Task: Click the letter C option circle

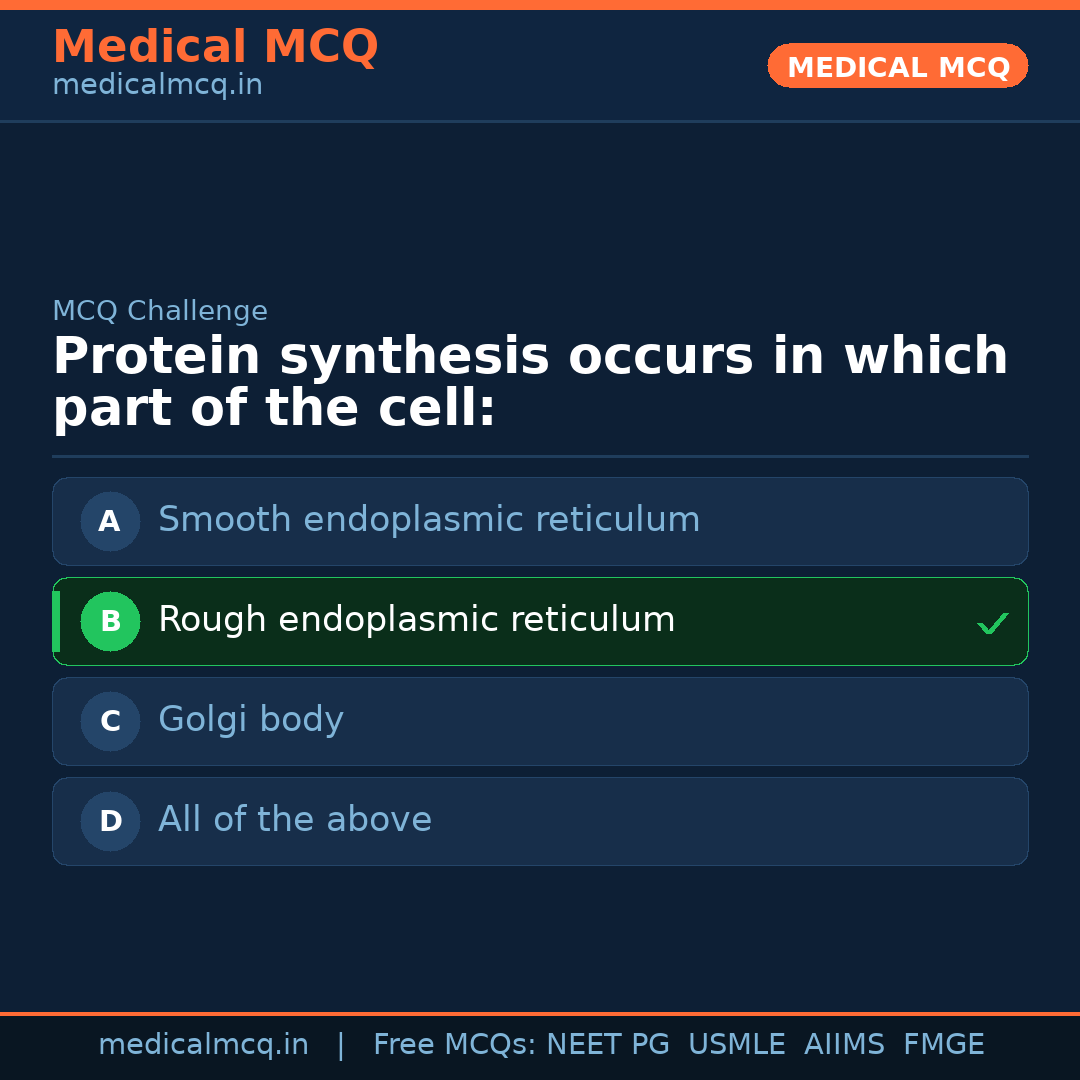Action: [x=110, y=721]
